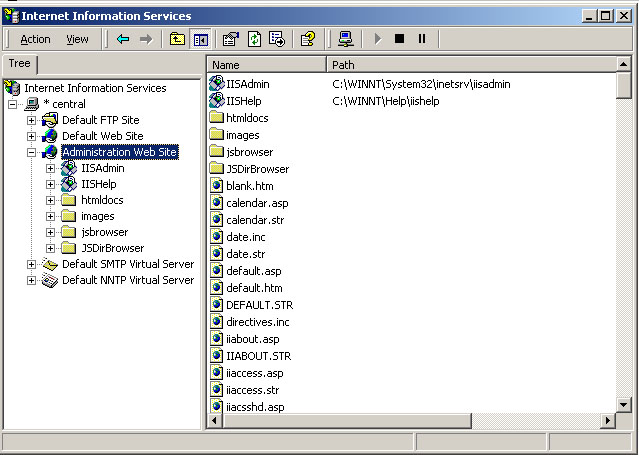Stop the item with stop button

click(399, 39)
